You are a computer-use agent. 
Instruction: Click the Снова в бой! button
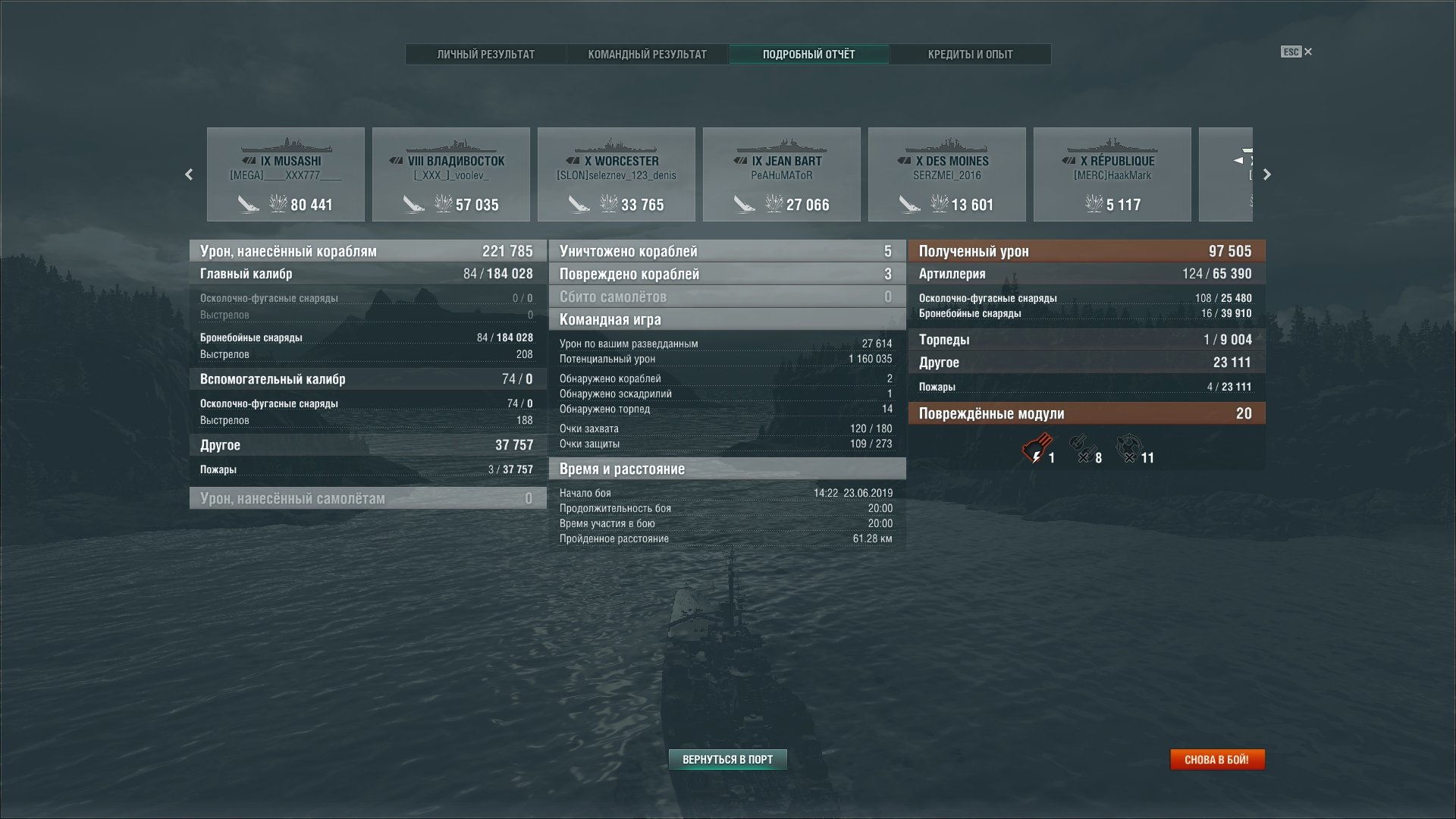(x=1217, y=759)
